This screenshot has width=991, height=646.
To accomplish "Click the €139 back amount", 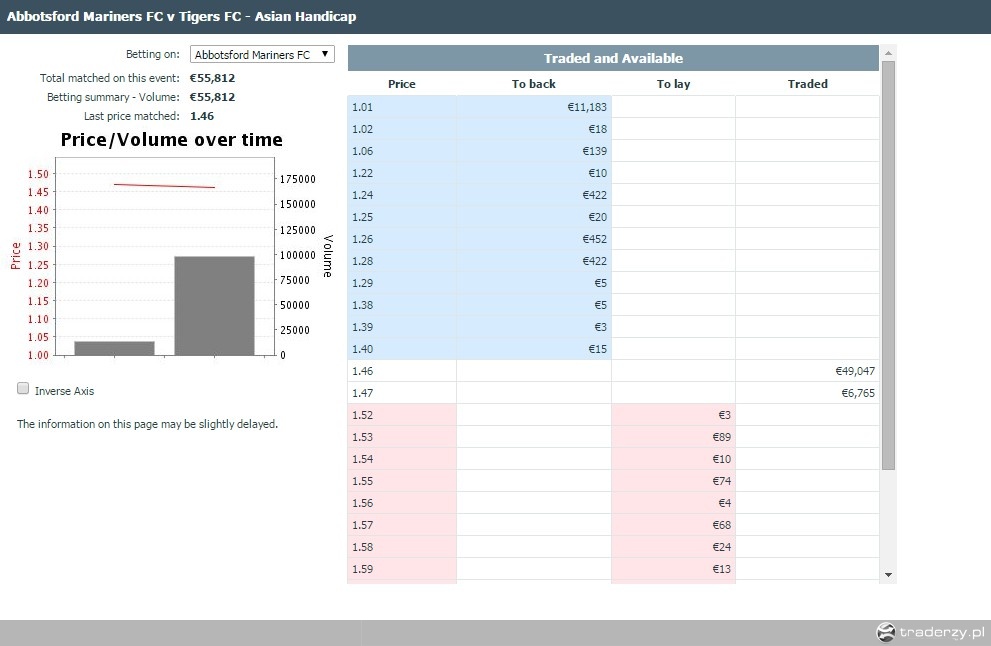I will [x=594, y=151].
